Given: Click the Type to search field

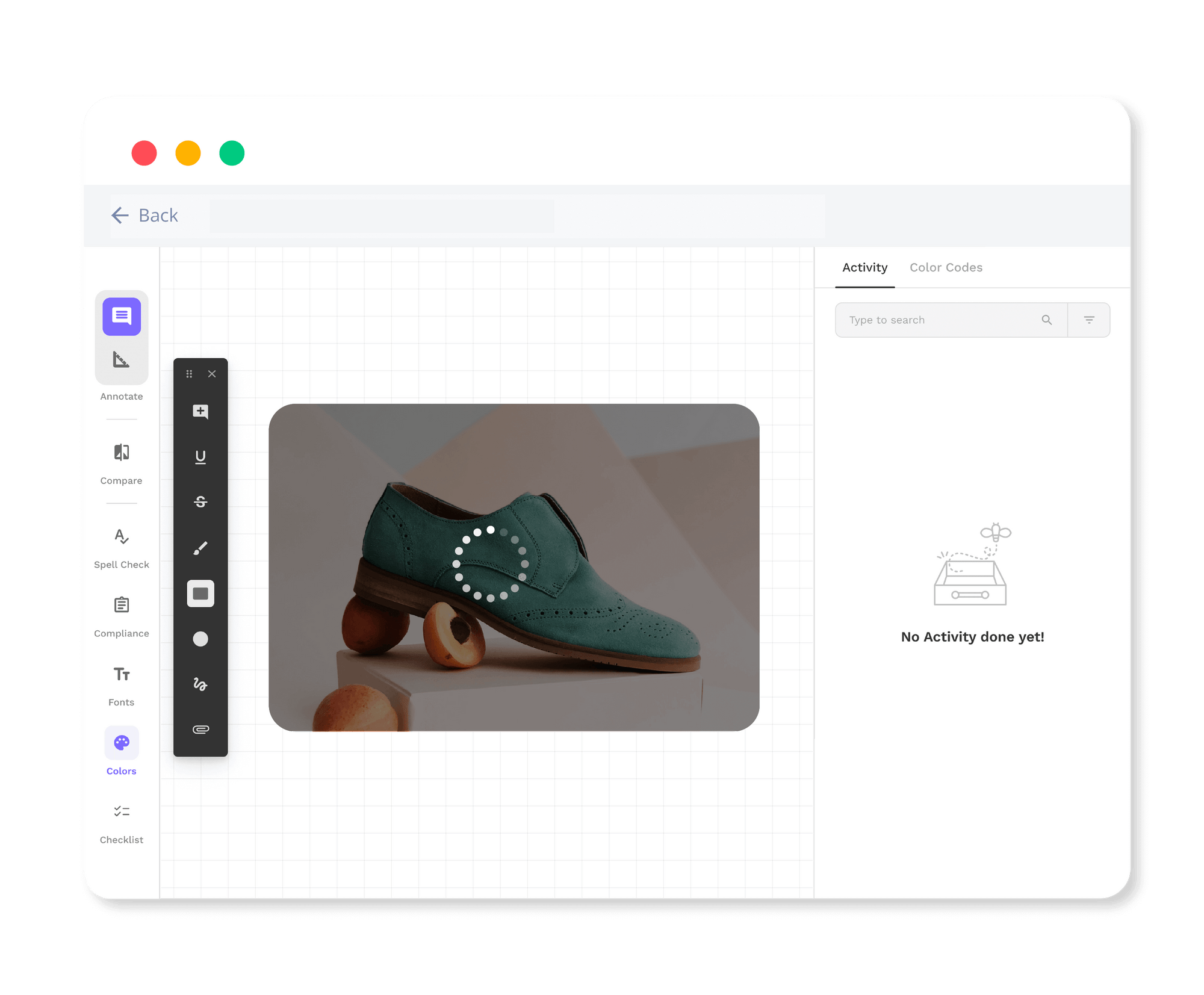Looking at the screenshot, I should (933, 320).
